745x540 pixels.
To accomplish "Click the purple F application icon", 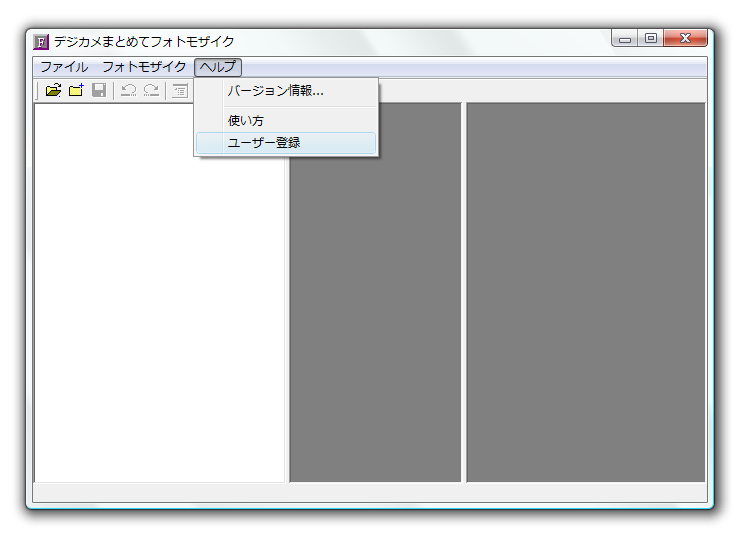I will (41, 42).
